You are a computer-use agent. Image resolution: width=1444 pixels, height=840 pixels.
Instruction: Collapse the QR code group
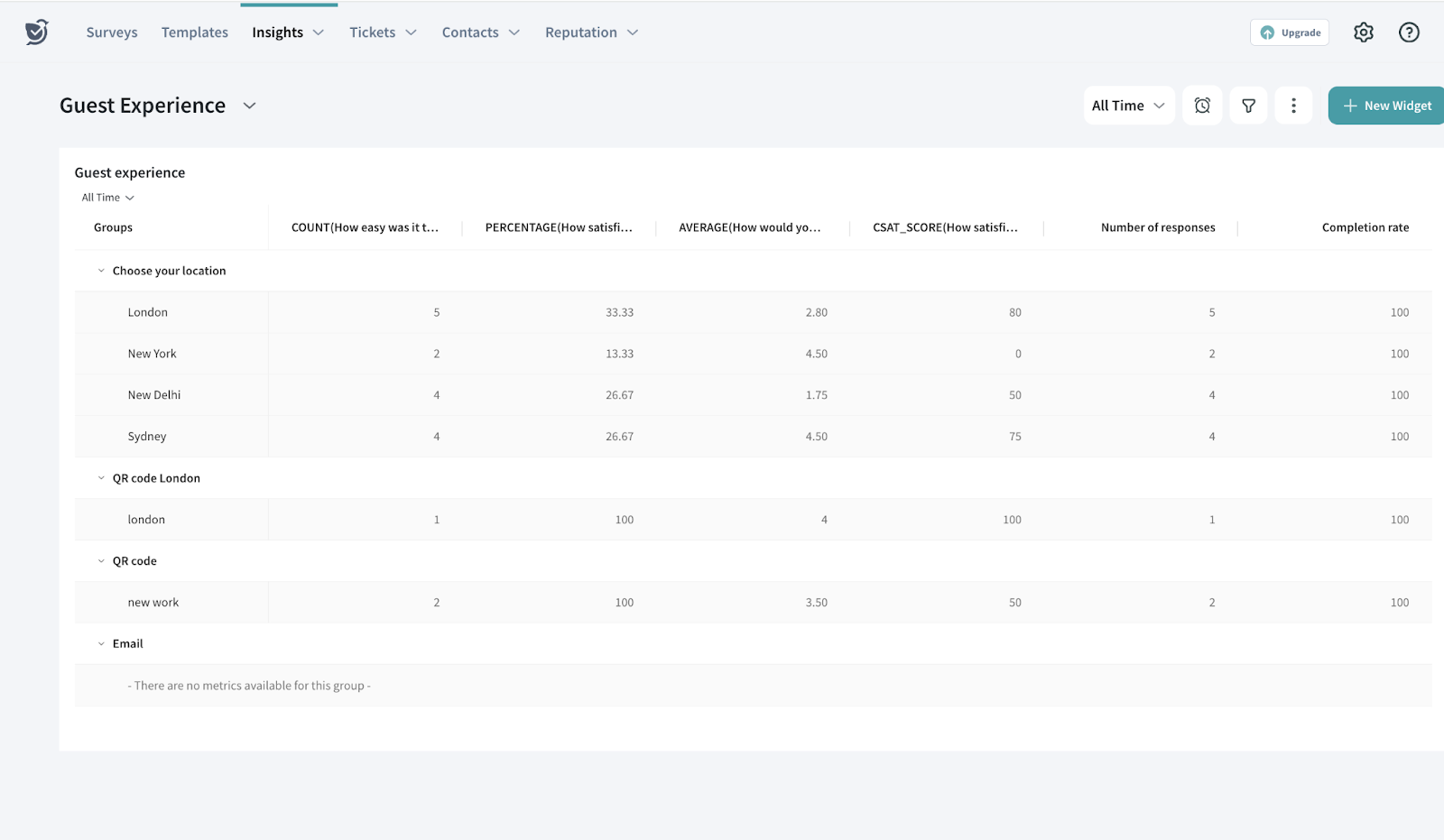pos(101,561)
